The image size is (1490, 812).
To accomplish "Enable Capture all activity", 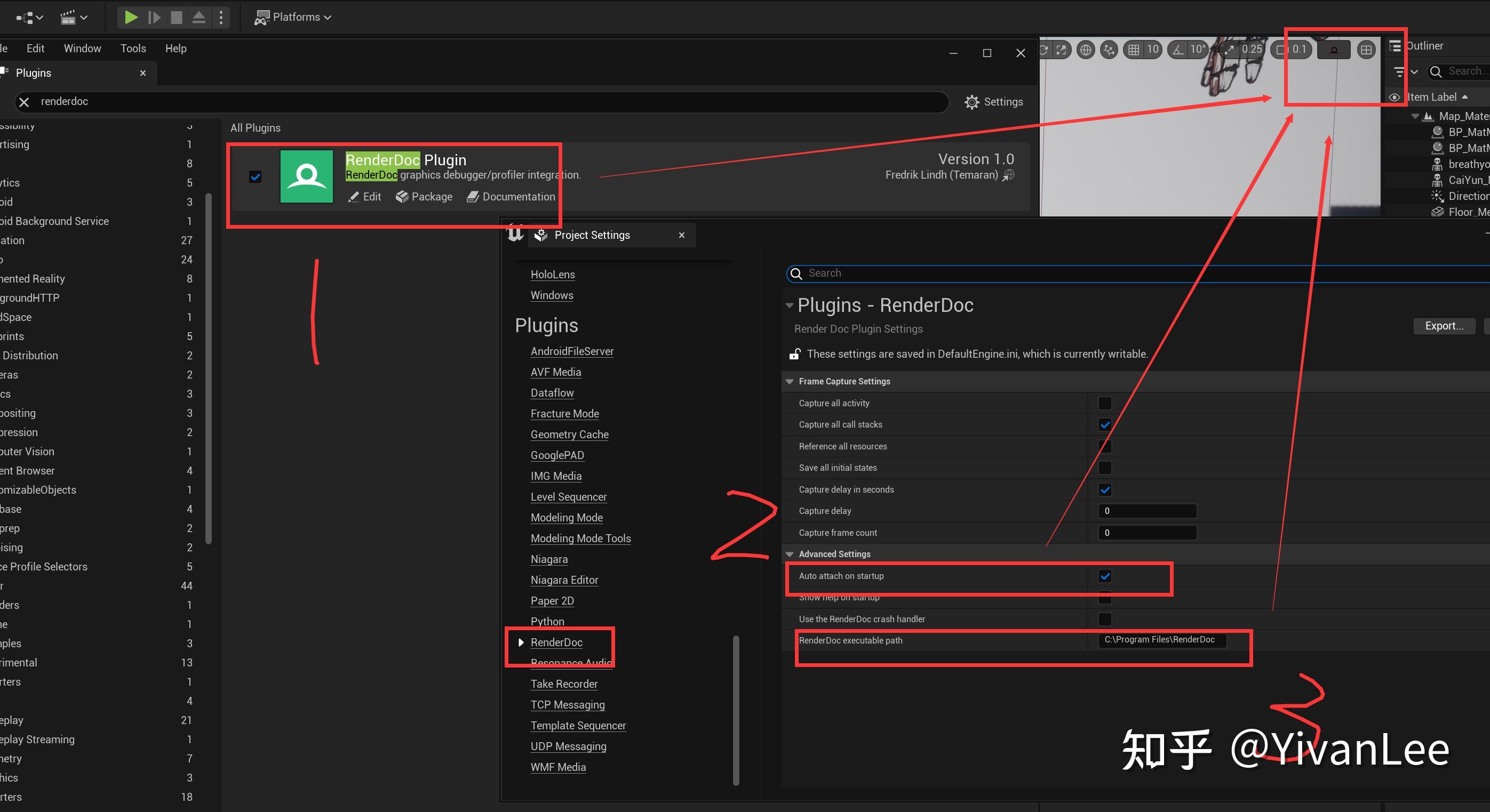I will tap(1105, 403).
